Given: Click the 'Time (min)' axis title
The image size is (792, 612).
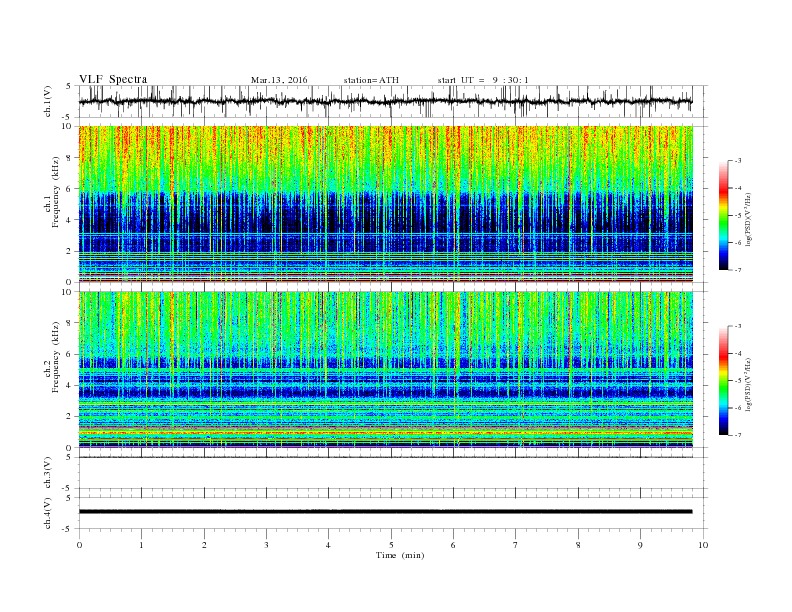Looking at the screenshot, I should coord(400,555).
